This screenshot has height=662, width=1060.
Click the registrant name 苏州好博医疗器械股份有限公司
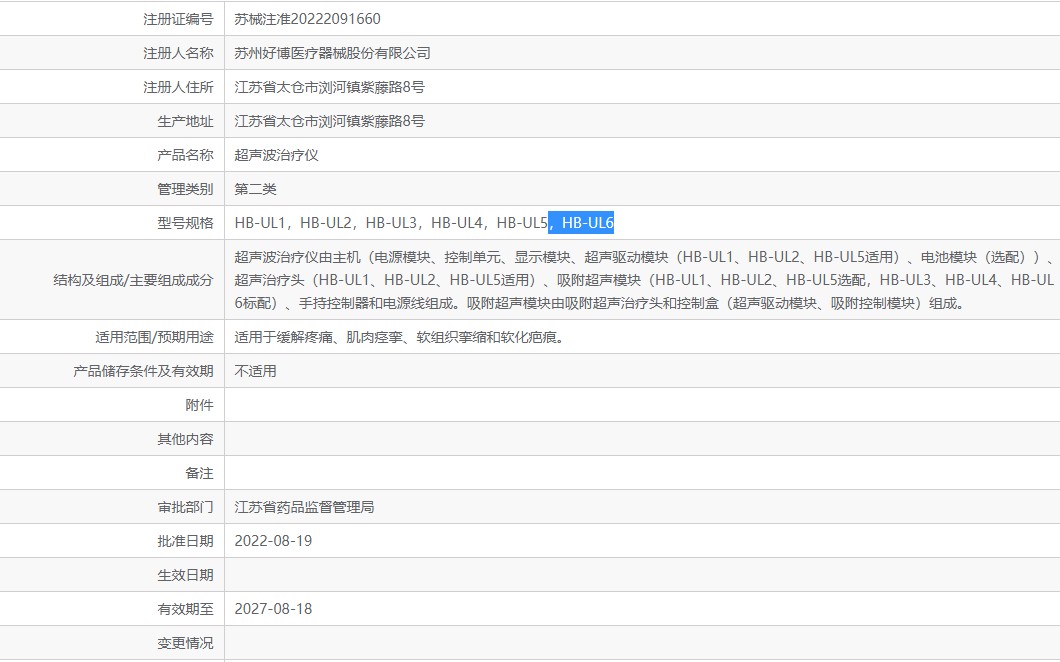332,53
